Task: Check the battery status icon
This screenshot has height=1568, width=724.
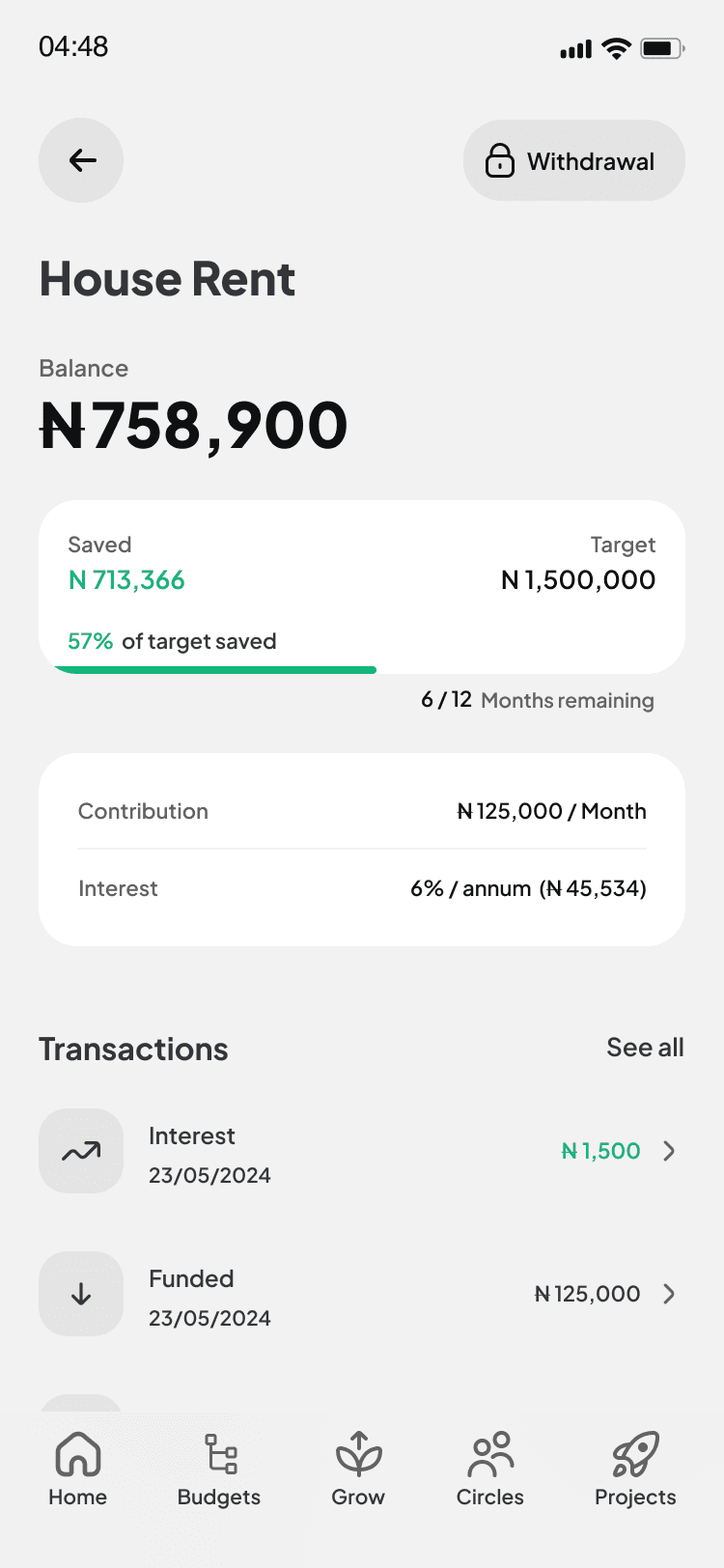Action: [x=662, y=48]
